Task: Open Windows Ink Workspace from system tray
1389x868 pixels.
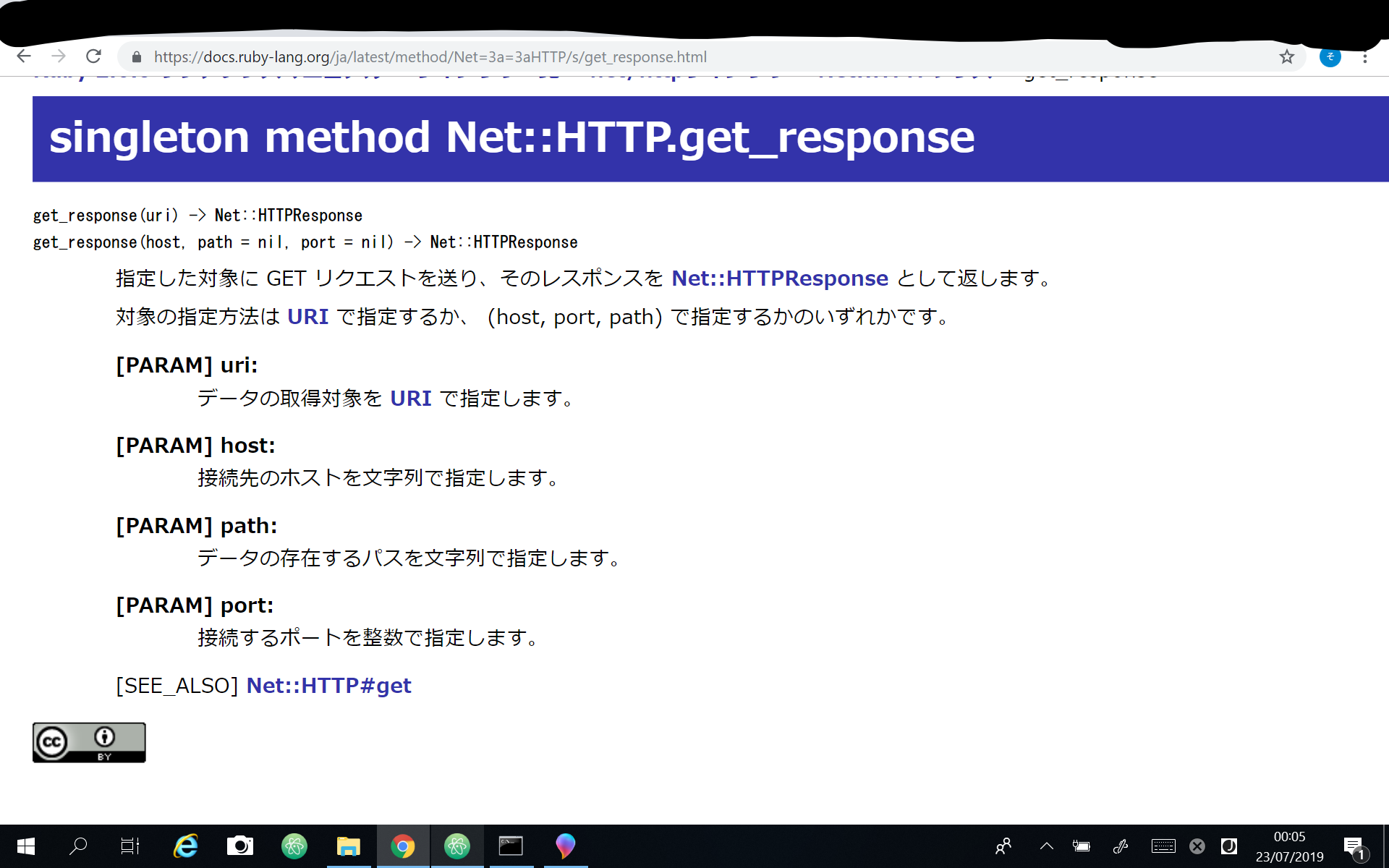Action: tap(1121, 846)
